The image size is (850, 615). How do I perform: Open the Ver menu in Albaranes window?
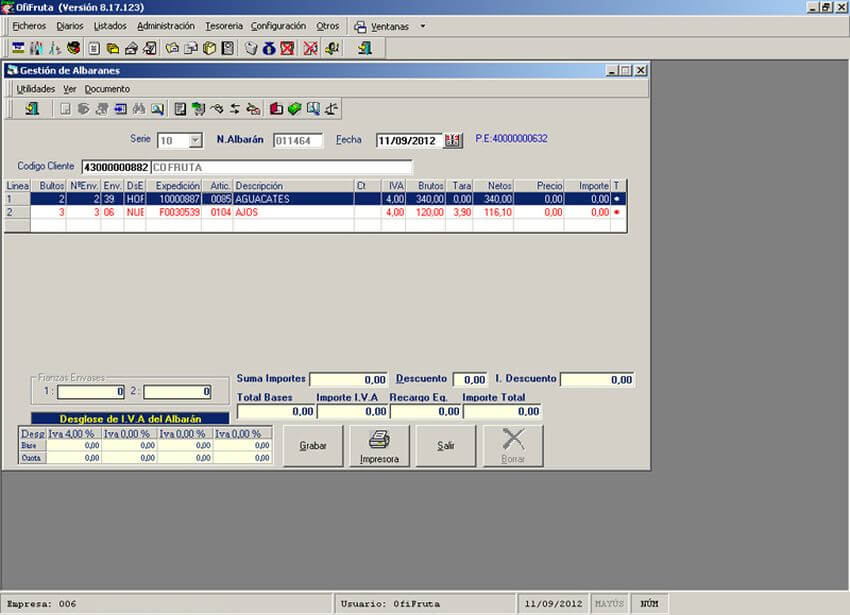(69, 89)
